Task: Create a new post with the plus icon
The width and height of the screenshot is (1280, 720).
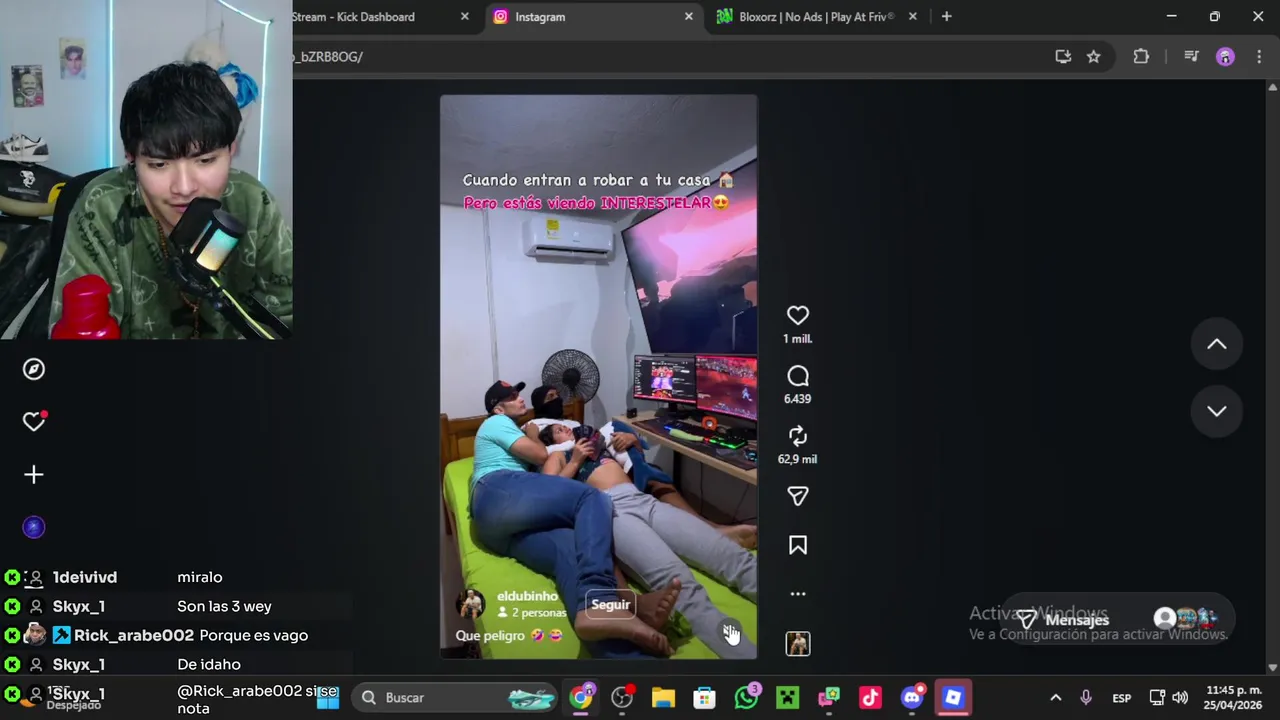Action: point(34,475)
